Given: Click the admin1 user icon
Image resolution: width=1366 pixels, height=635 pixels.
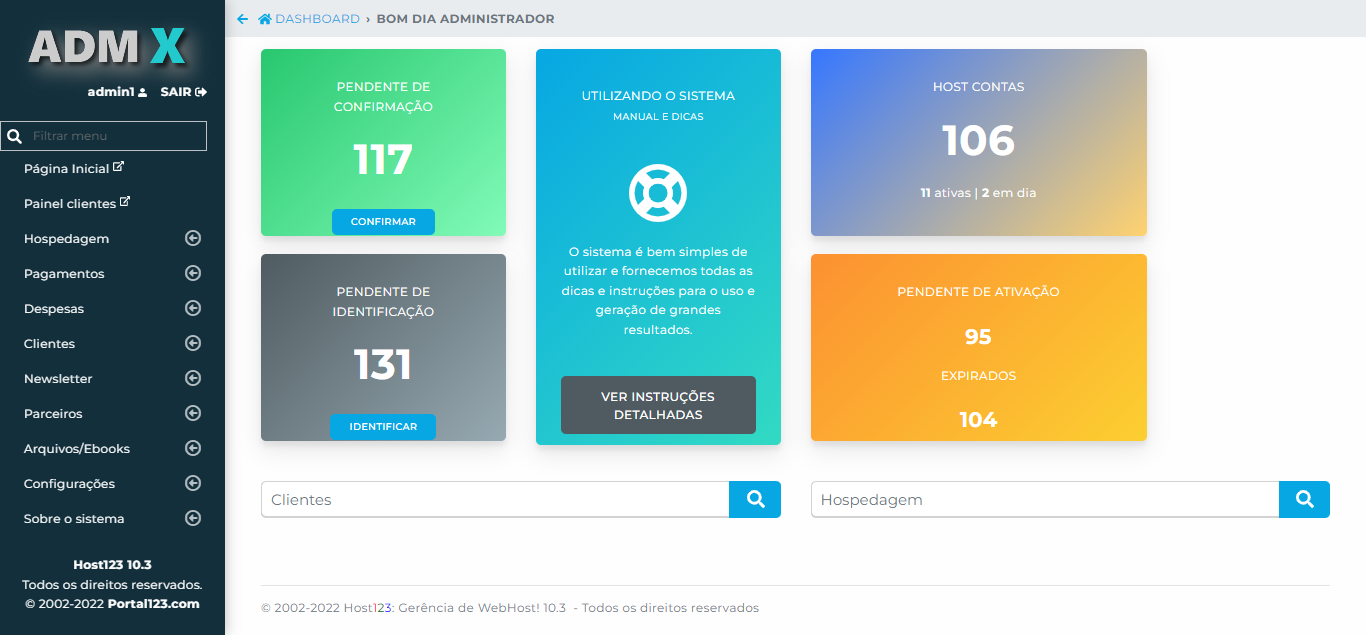Looking at the screenshot, I should pyautogui.click(x=143, y=92).
